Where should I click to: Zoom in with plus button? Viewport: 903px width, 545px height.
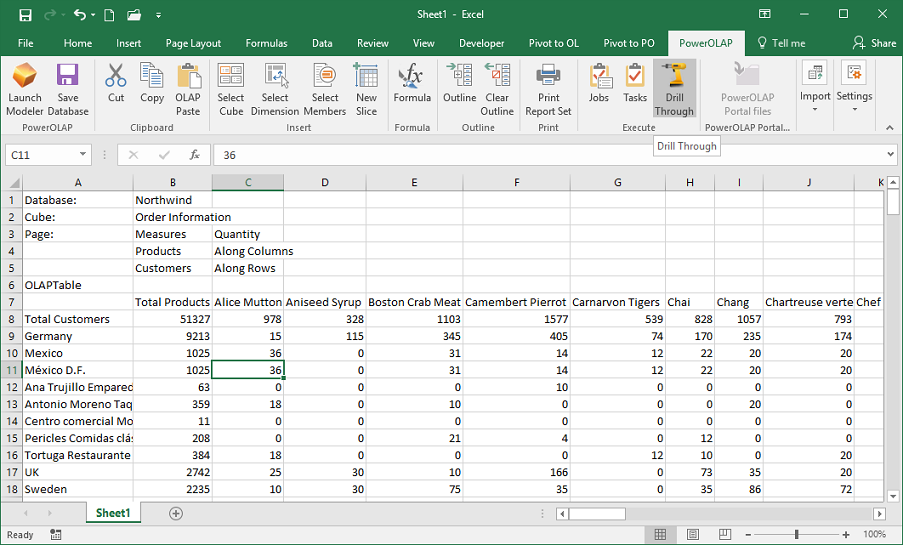click(x=845, y=535)
